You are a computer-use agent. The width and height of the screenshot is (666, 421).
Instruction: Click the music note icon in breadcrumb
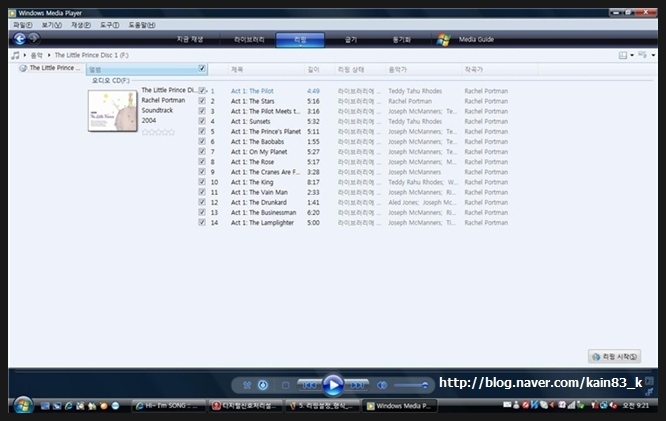pyautogui.click(x=15, y=55)
